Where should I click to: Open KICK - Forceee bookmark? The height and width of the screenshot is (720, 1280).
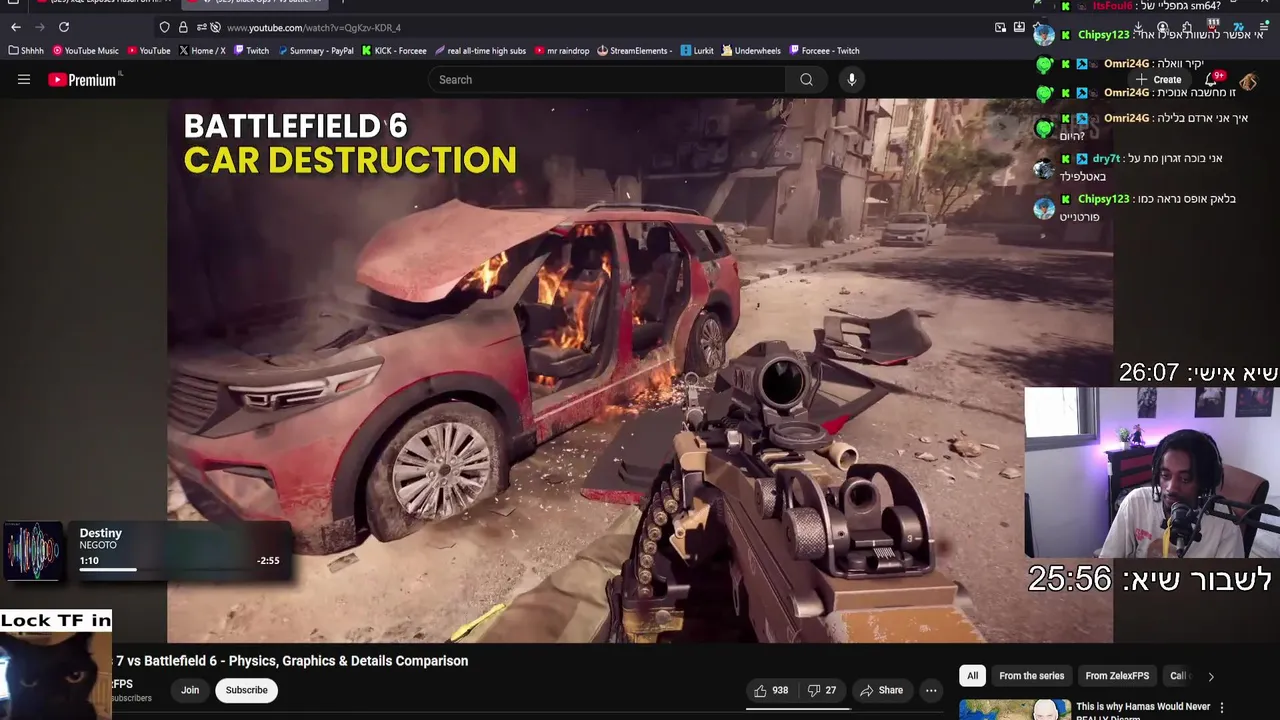[x=394, y=51]
